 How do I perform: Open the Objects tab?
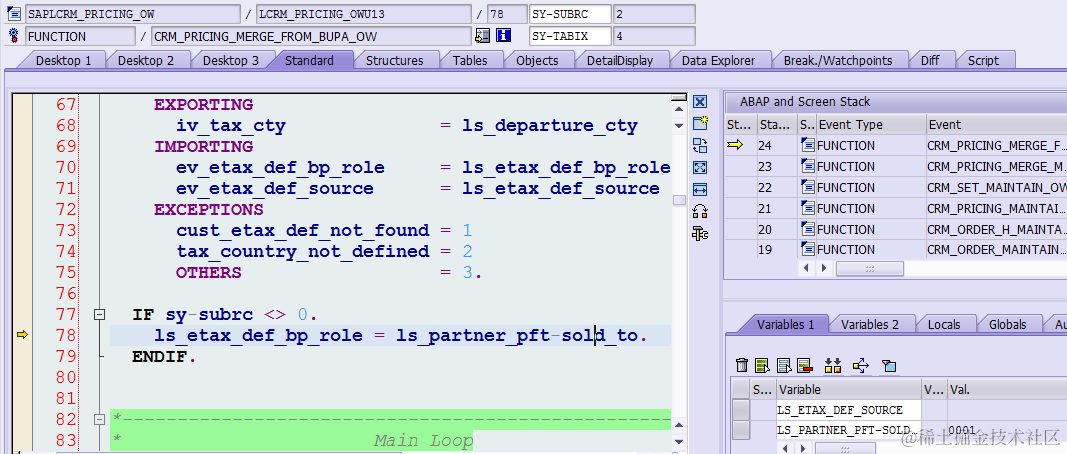click(537, 60)
